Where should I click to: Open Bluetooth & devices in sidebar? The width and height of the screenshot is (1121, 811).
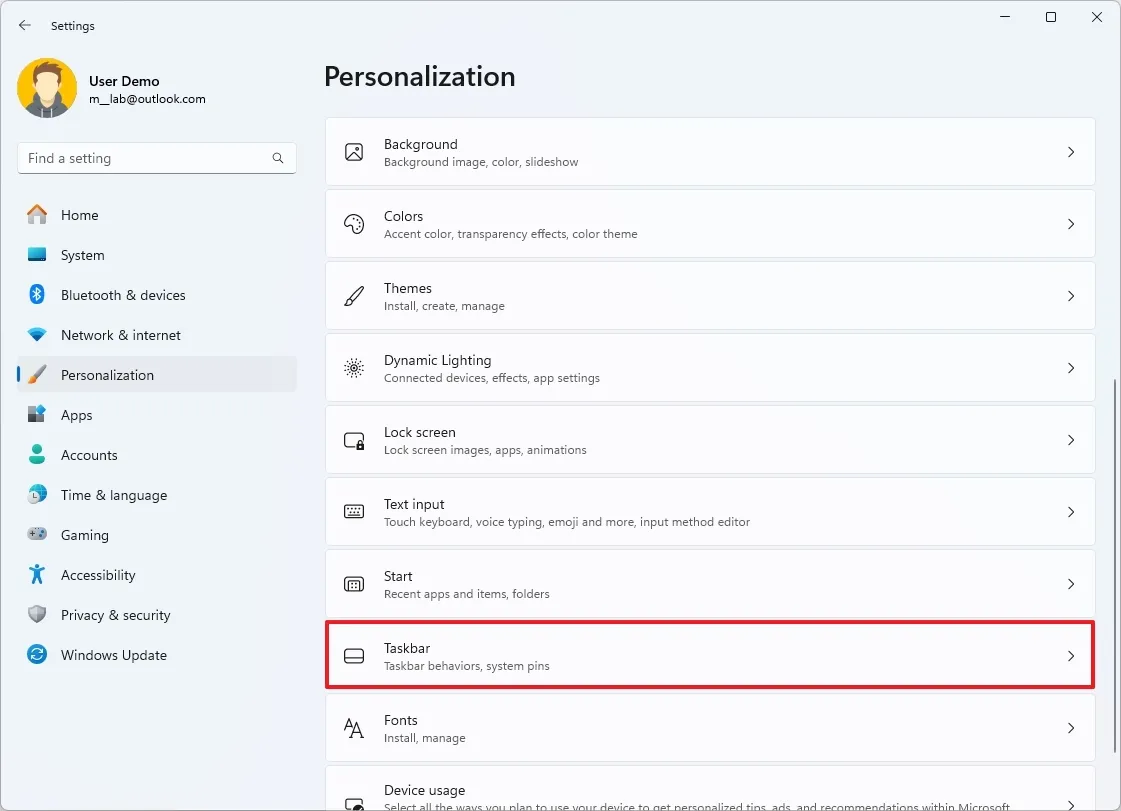[x=123, y=295]
